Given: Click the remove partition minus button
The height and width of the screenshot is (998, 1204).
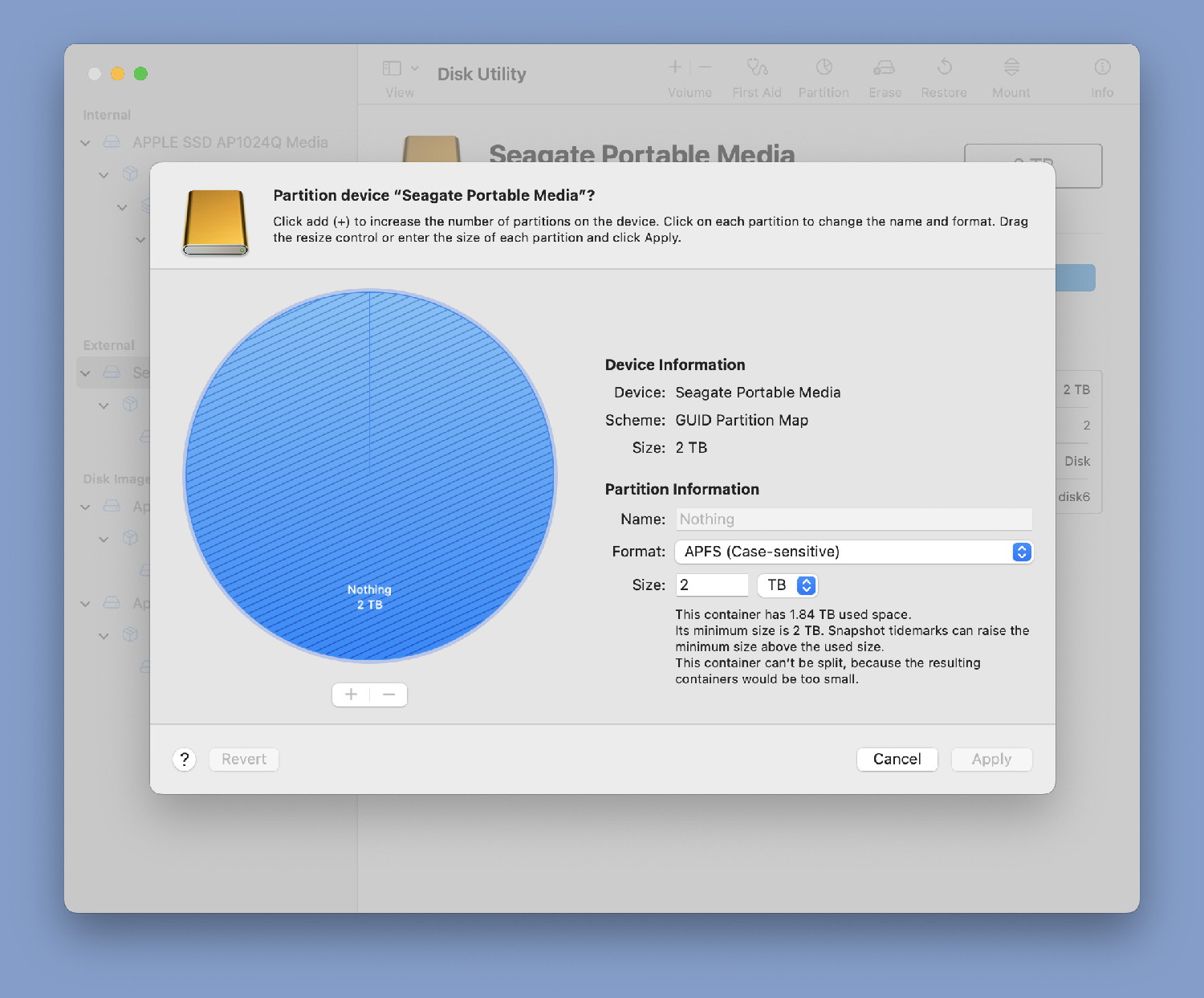Looking at the screenshot, I should pyautogui.click(x=388, y=695).
